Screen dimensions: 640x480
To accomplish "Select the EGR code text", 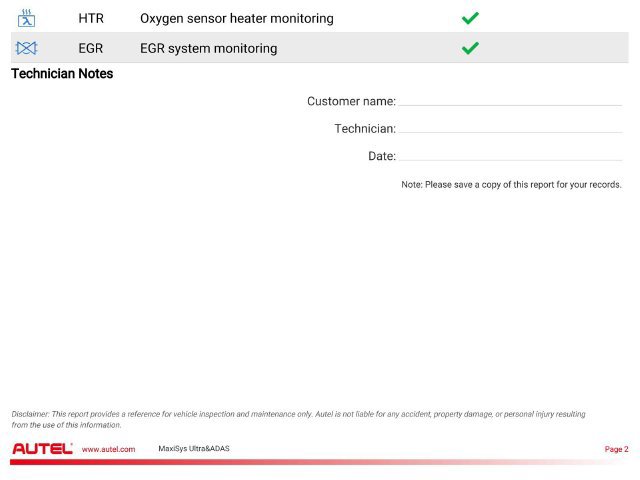I will (91, 48).
